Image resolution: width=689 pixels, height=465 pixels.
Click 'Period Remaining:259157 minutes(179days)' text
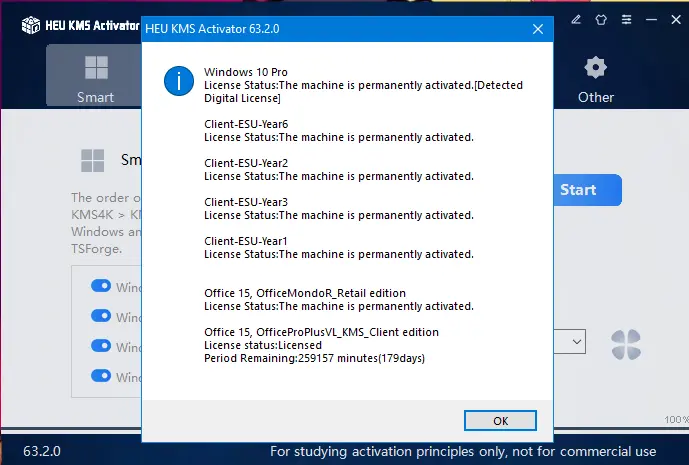[x=314, y=358]
